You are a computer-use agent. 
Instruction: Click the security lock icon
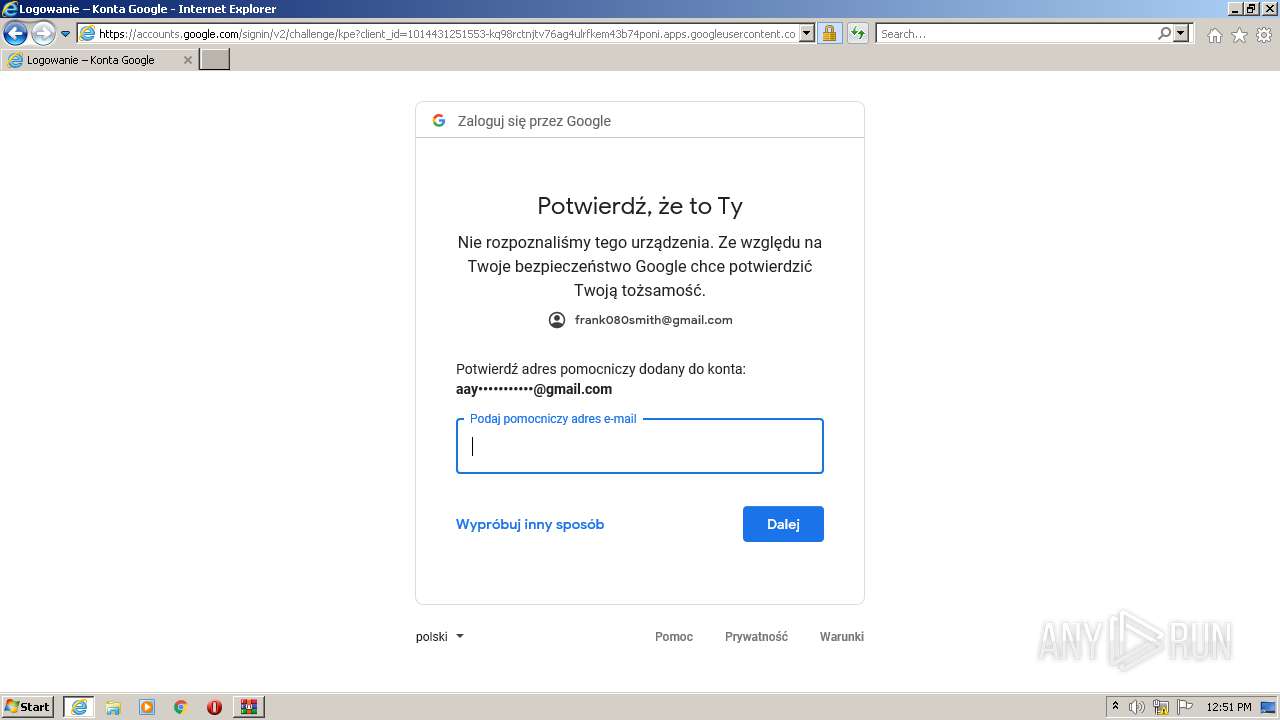tap(829, 33)
